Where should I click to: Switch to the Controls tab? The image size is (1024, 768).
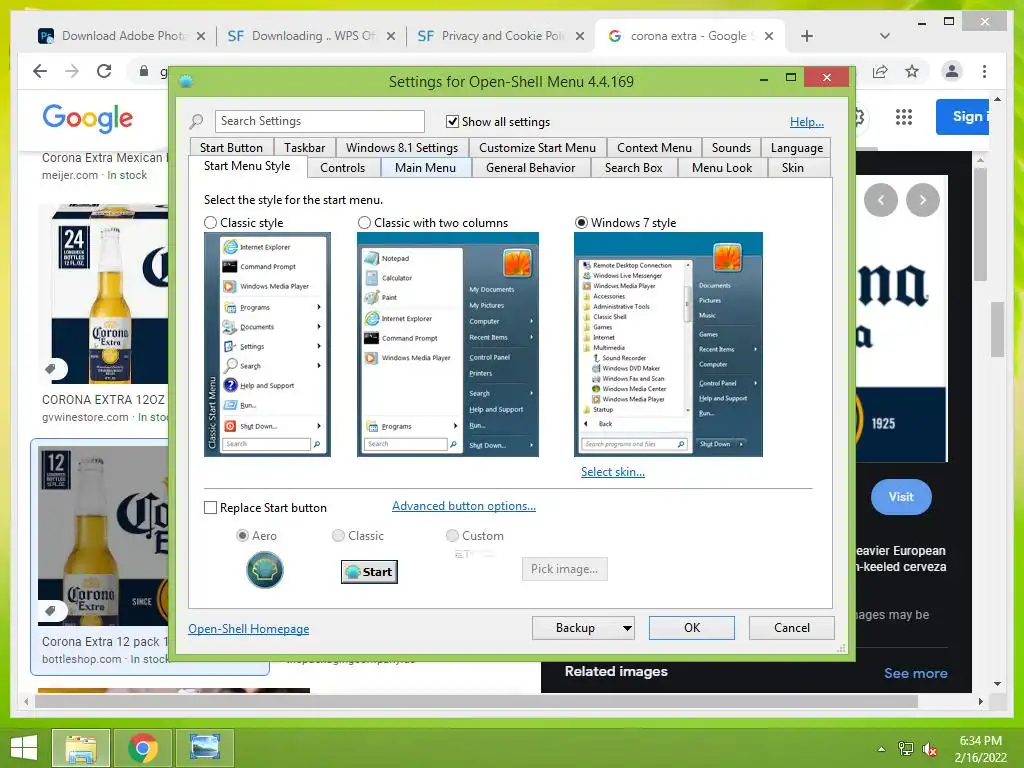click(x=342, y=168)
